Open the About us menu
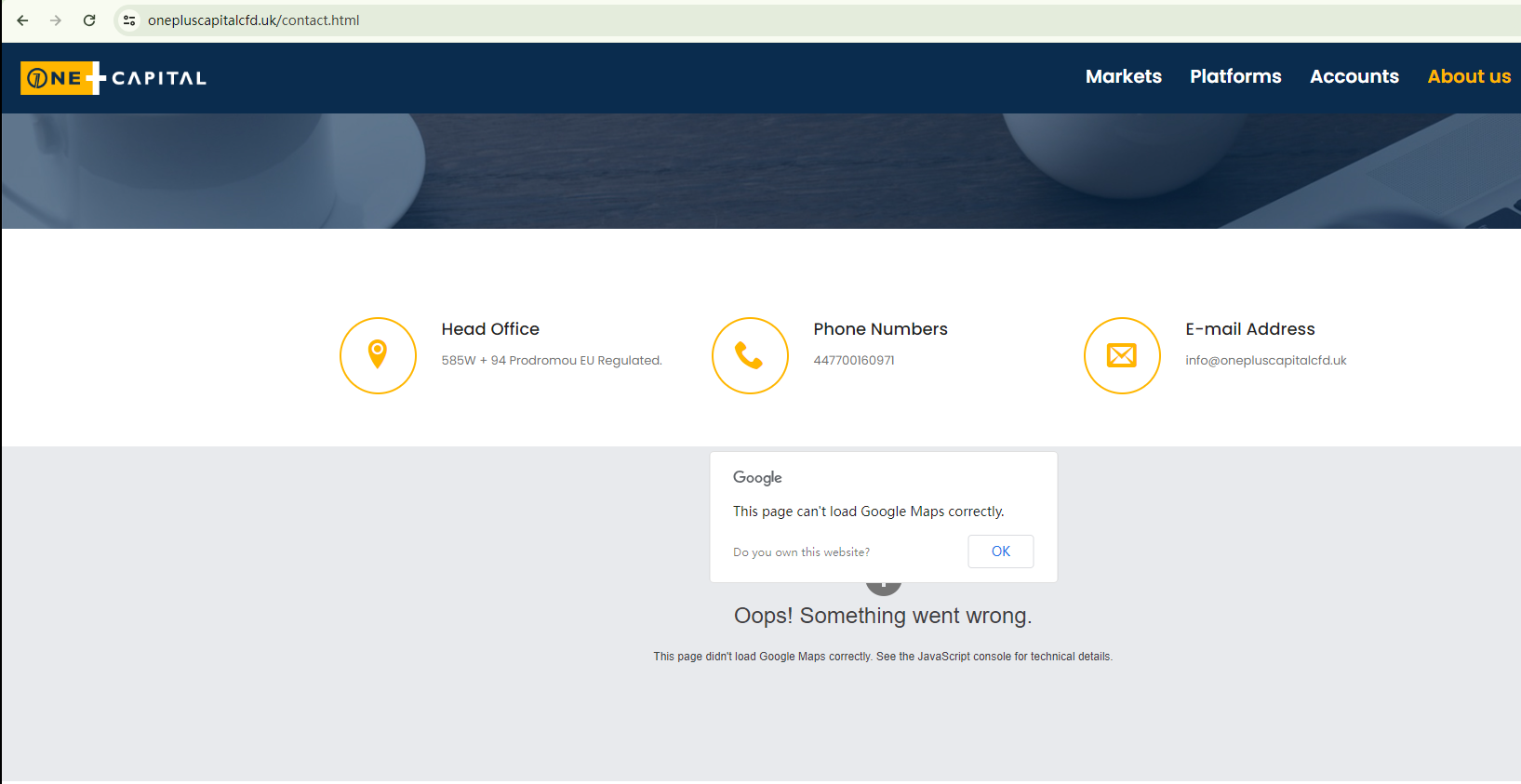 point(1469,77)
